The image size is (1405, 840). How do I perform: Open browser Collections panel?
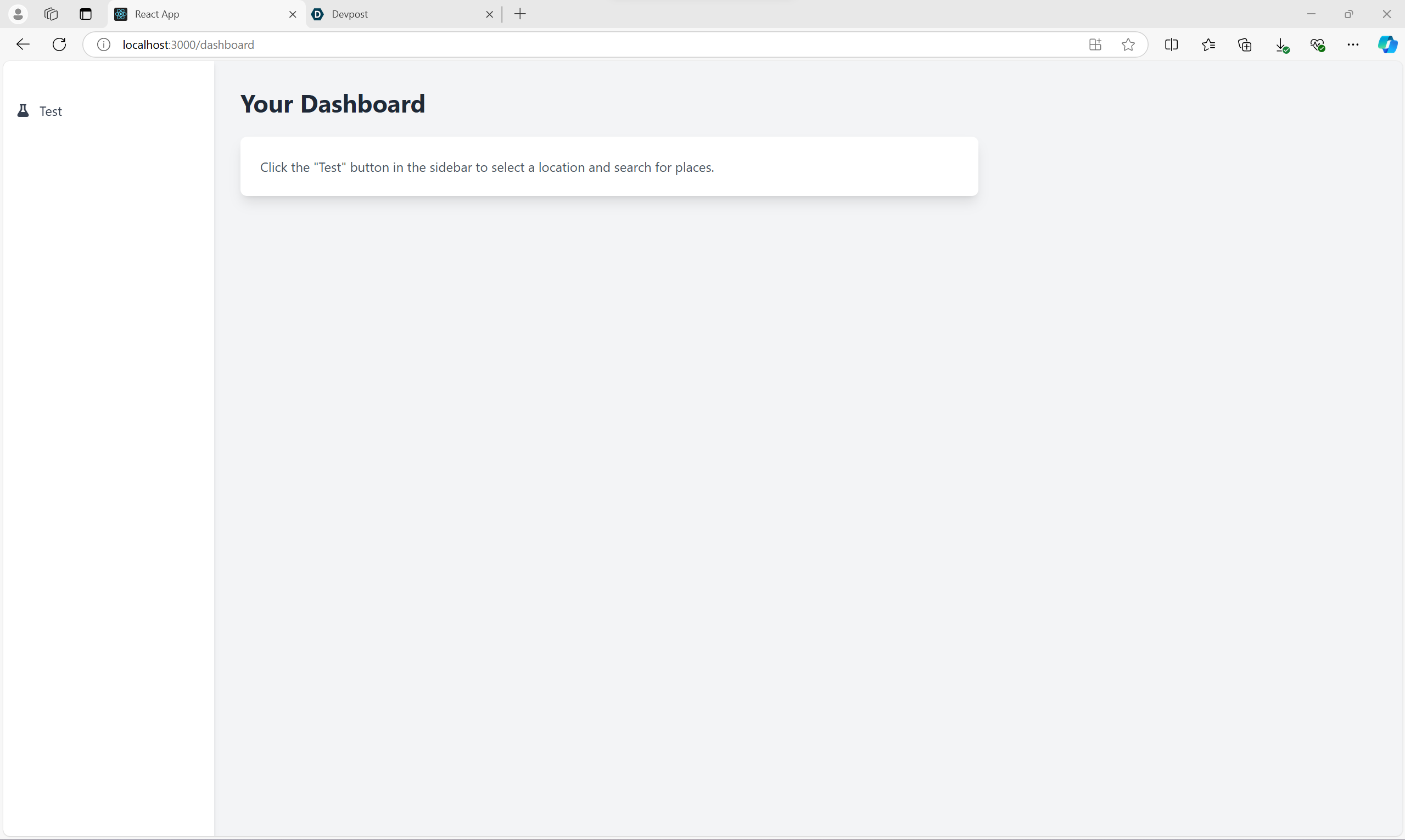pyautogui.click(x=1244, y=44)
